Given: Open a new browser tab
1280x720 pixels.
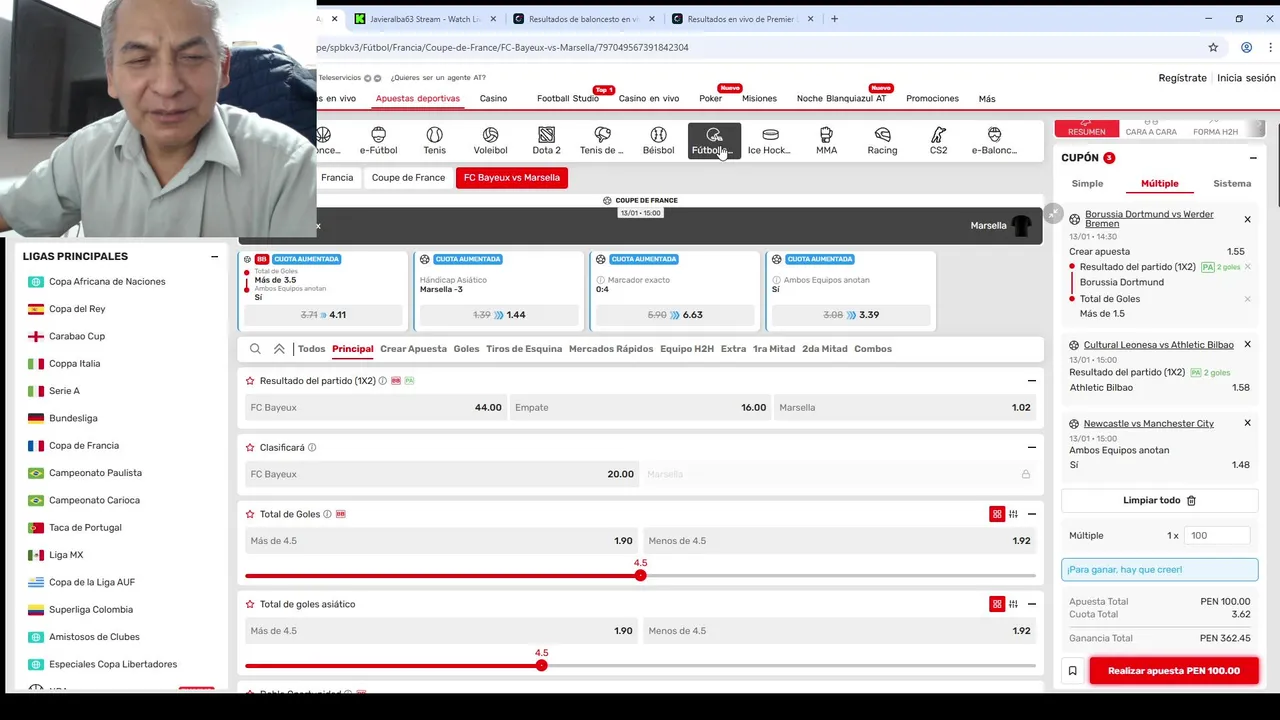Looking at the screenshot, I should [x=834, y=18].
